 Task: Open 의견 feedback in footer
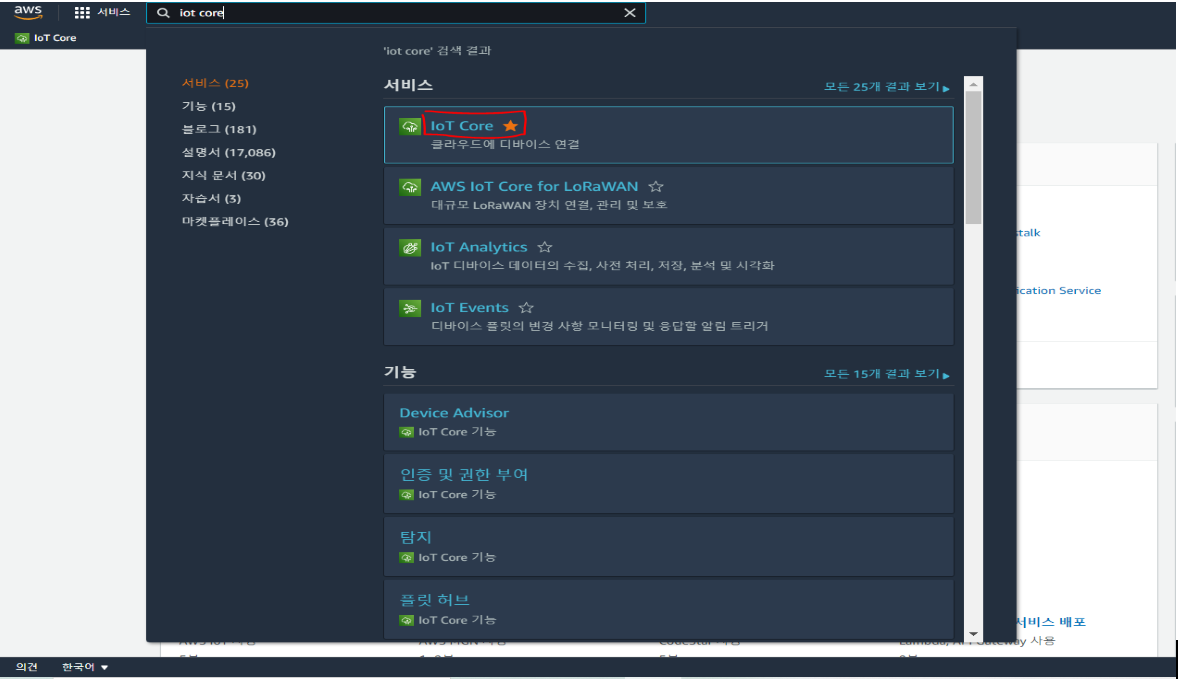pos(26,667)
